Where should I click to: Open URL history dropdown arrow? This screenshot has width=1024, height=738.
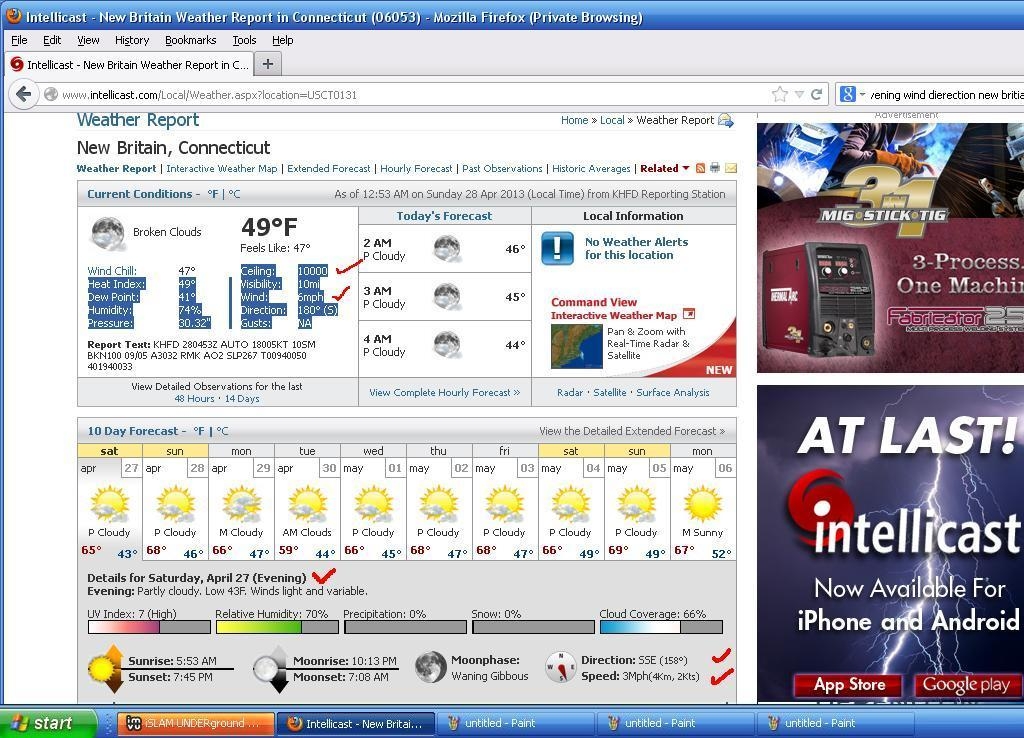pos(799,95)
